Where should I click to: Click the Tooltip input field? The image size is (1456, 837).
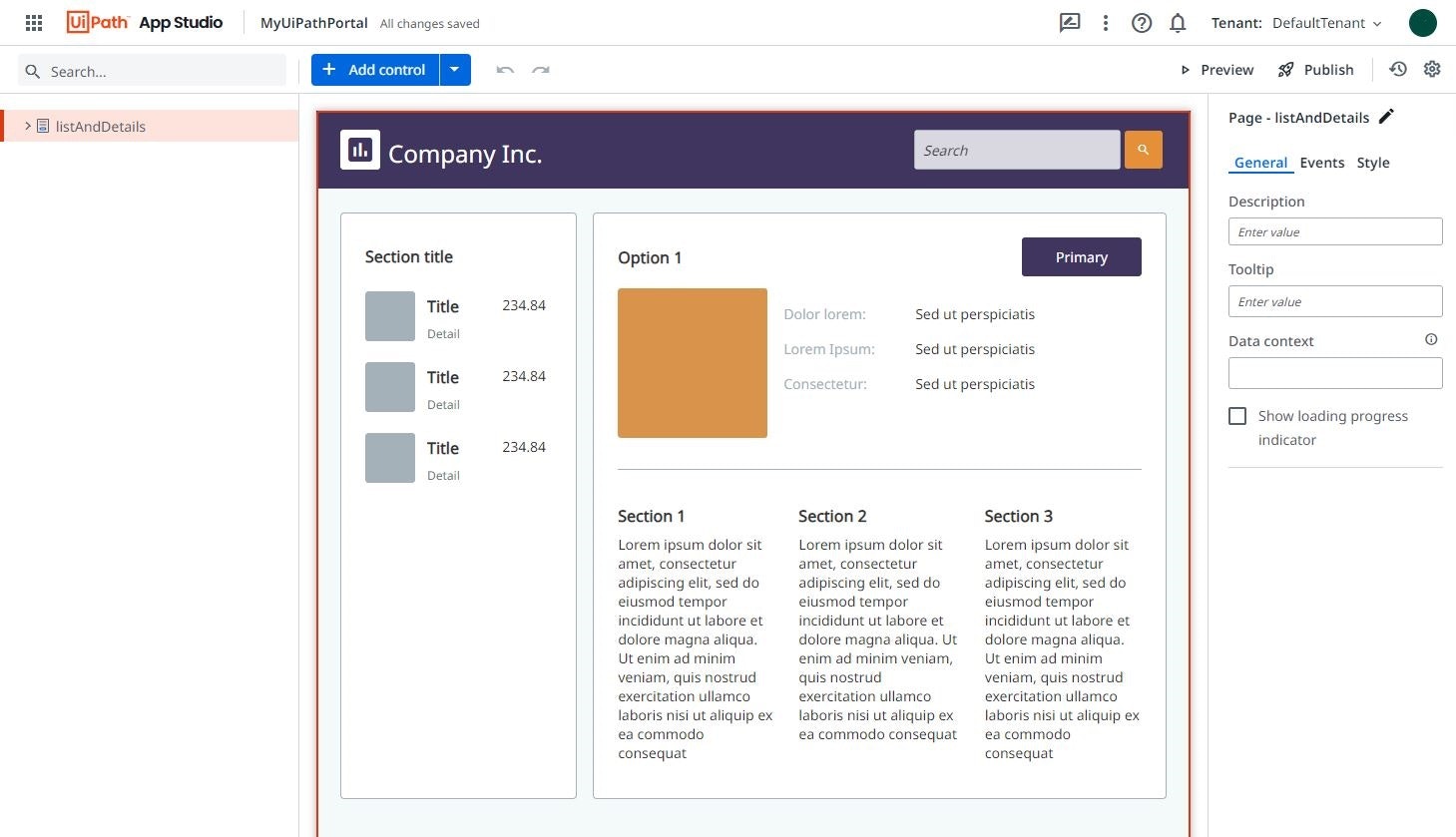(1334, 300)
